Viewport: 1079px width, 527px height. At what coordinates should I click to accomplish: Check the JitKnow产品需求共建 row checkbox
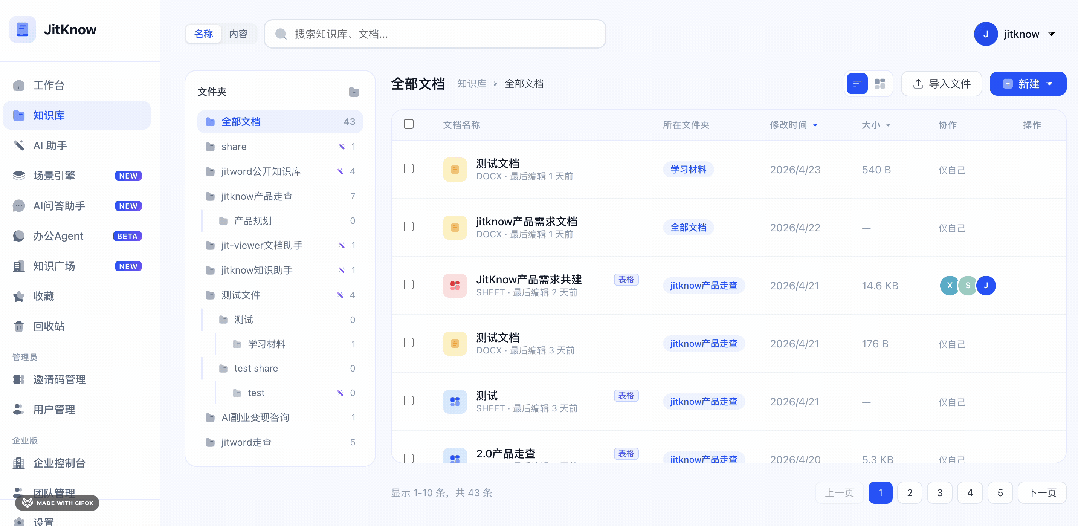coord(409,284)
